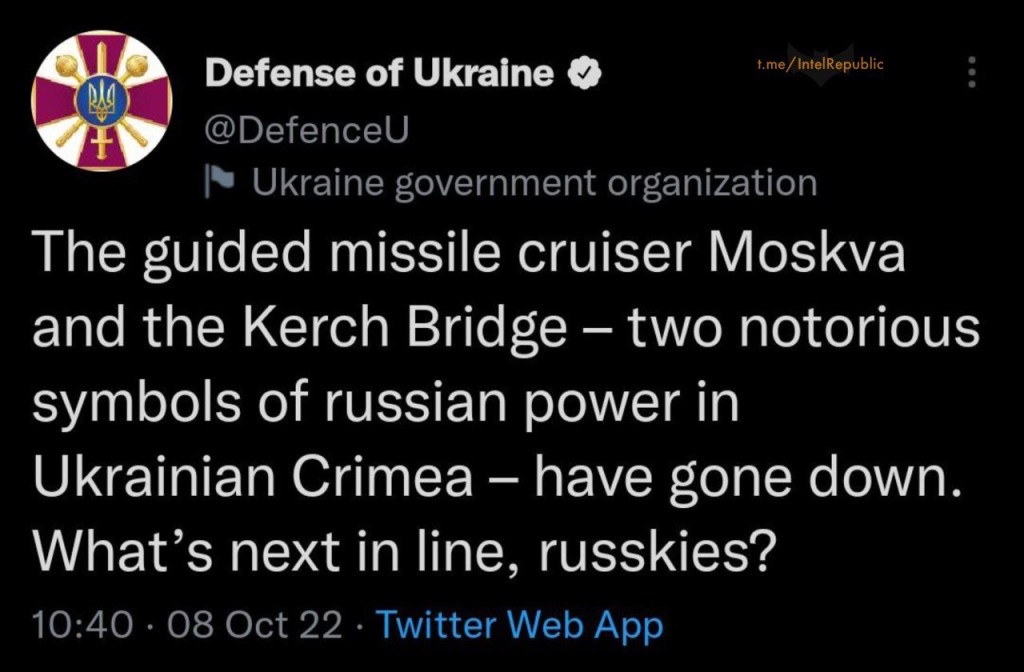
Task: Click the Defense of Ukraine display name
Action: coord(378,74)
